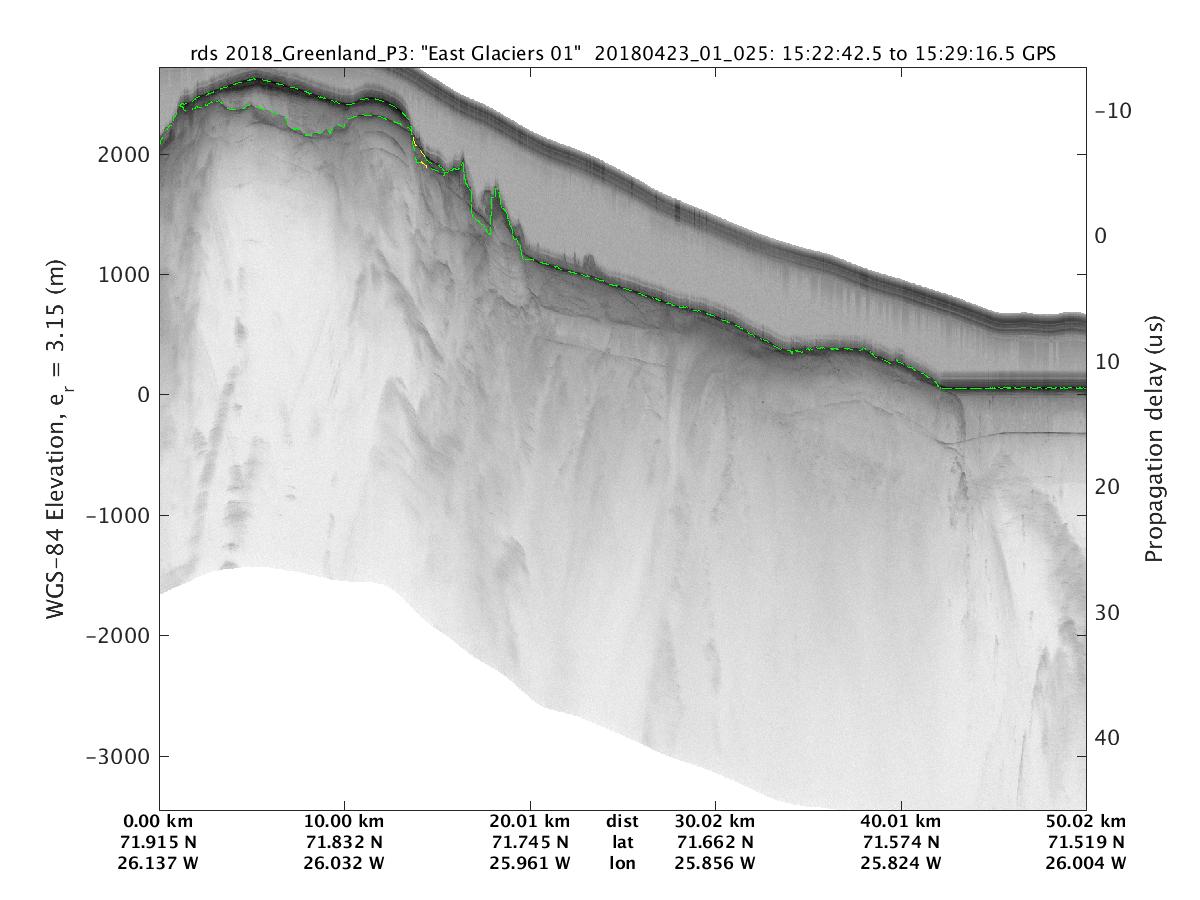Select the 10.00 km distance label
1200x900 pixels.
tap(345, 822)
